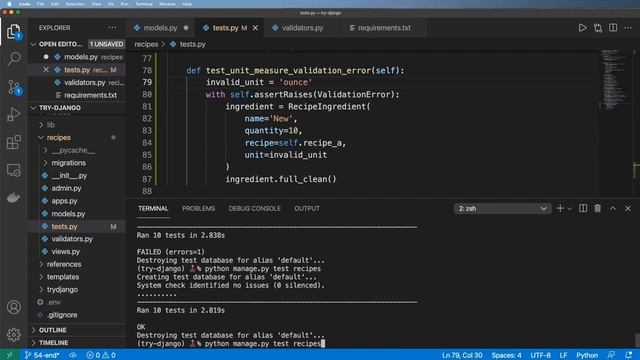
Task: Expand the Outline section
Action: [77, 330]
